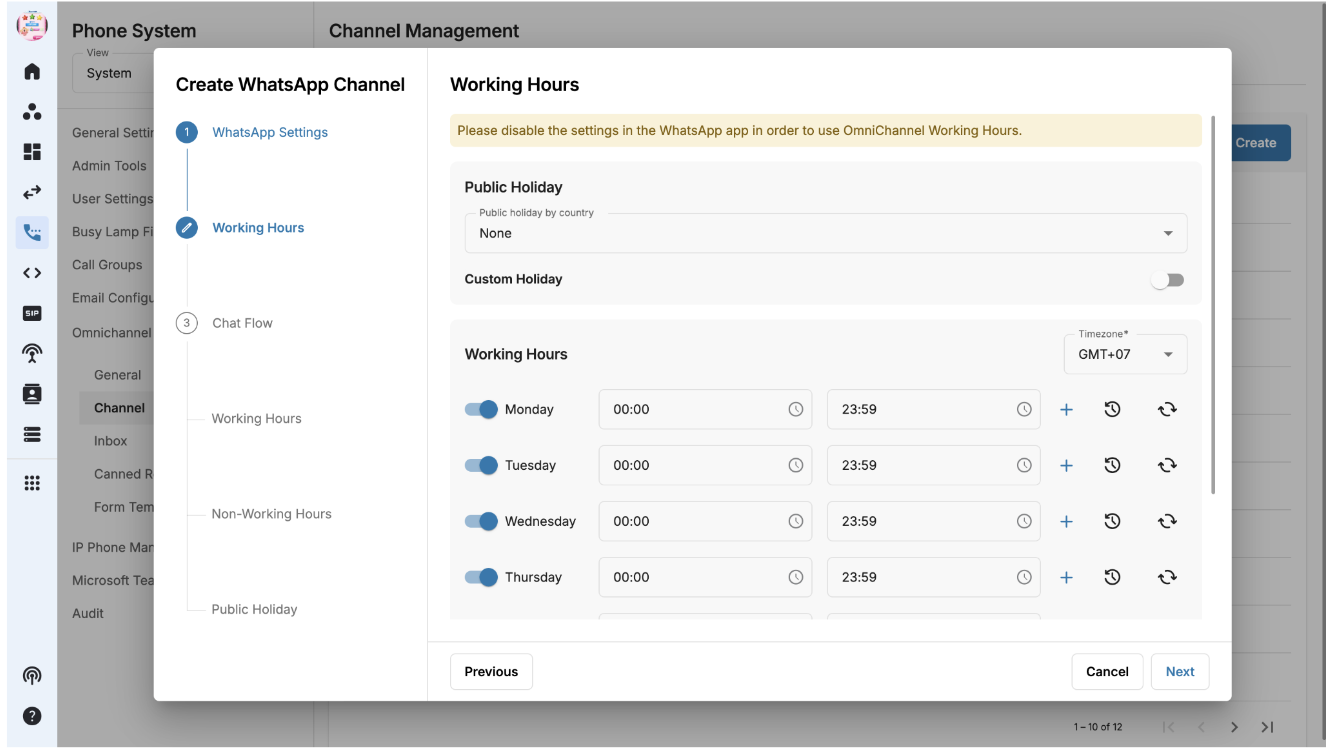This screenshot has width=1326, height=748.
Task: Open time picker for Thursday end time
Action: 1024,577
